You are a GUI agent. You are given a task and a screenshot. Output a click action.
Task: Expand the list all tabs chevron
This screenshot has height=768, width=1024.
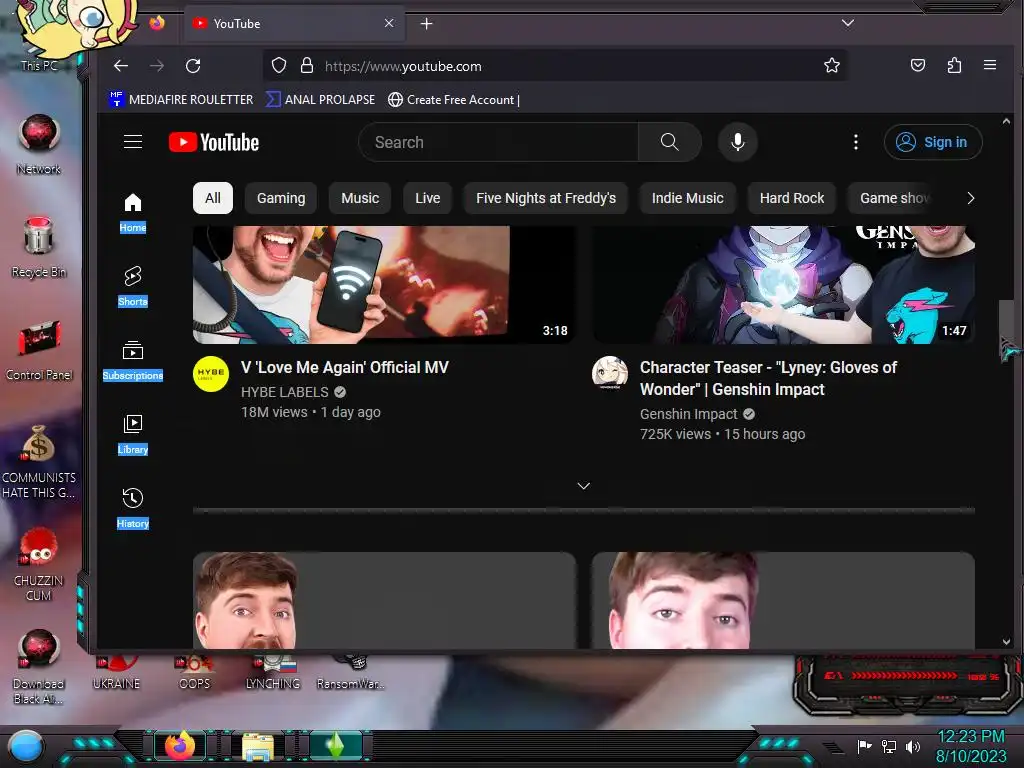[848, 23]
